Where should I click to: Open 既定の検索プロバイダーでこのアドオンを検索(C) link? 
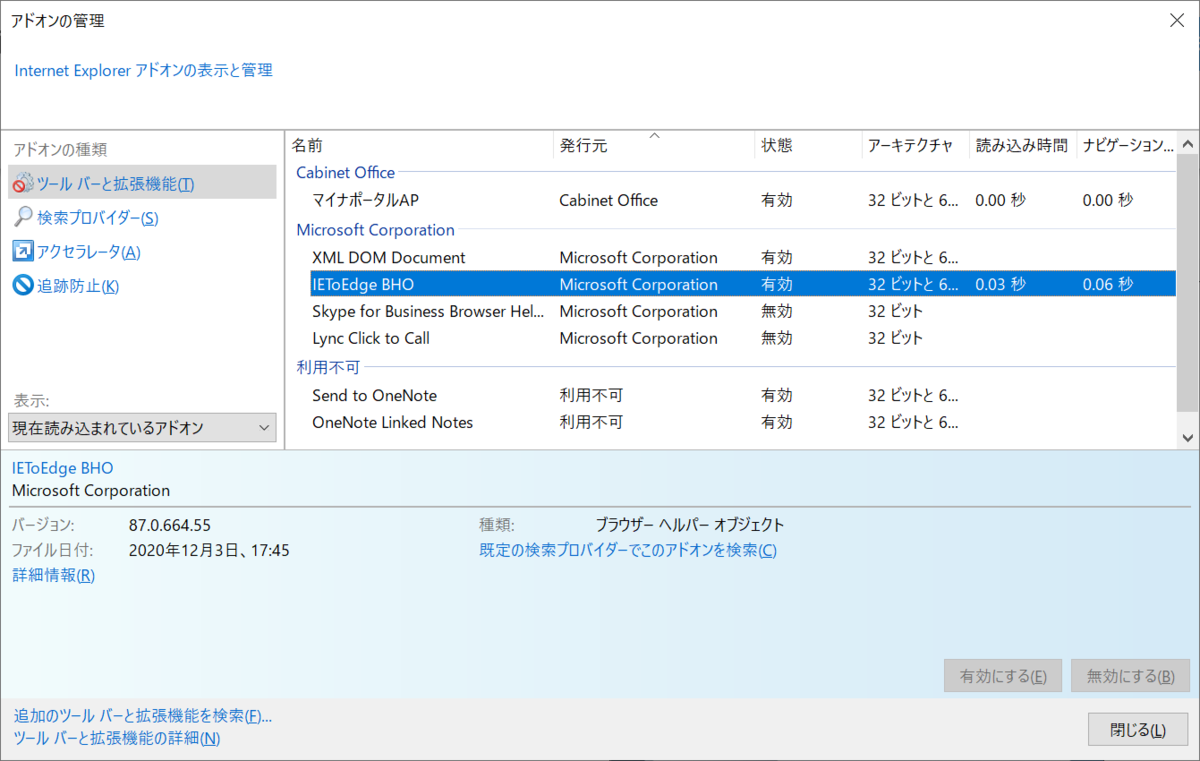point(628,550)
